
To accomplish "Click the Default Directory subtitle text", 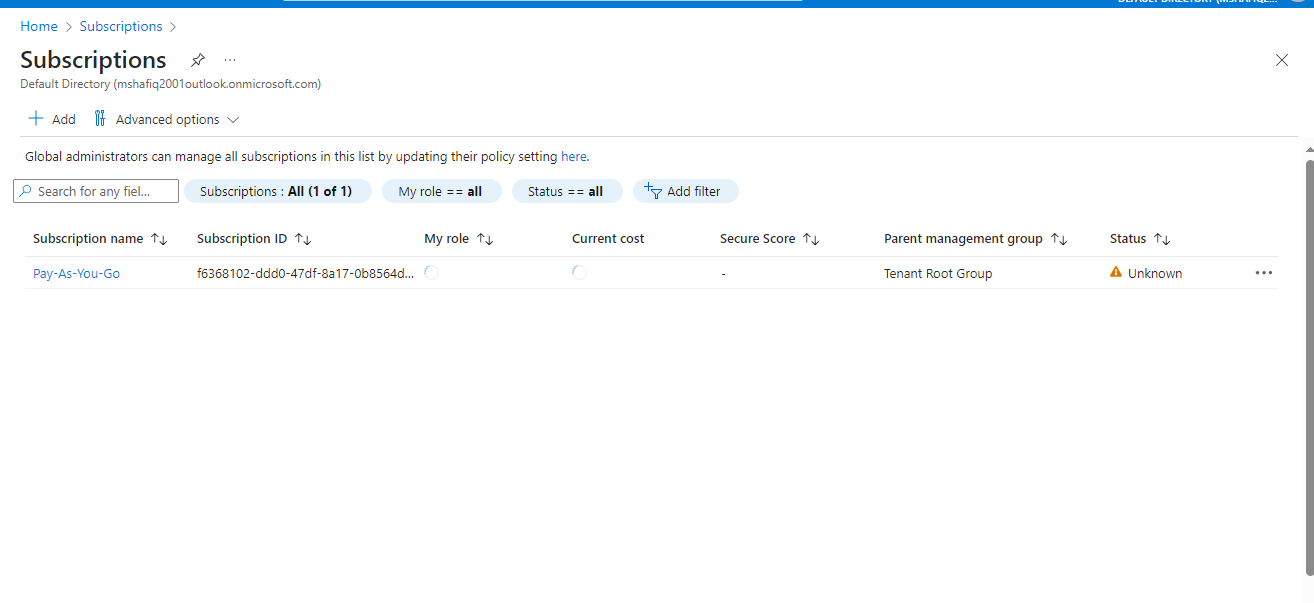I will tap(170, 84).
